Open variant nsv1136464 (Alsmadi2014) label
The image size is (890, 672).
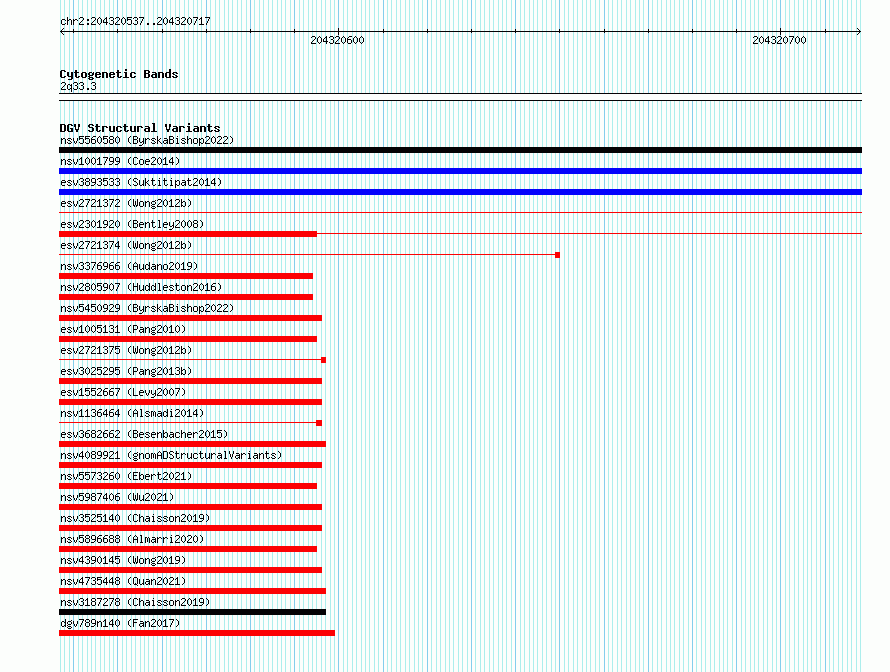132,413
